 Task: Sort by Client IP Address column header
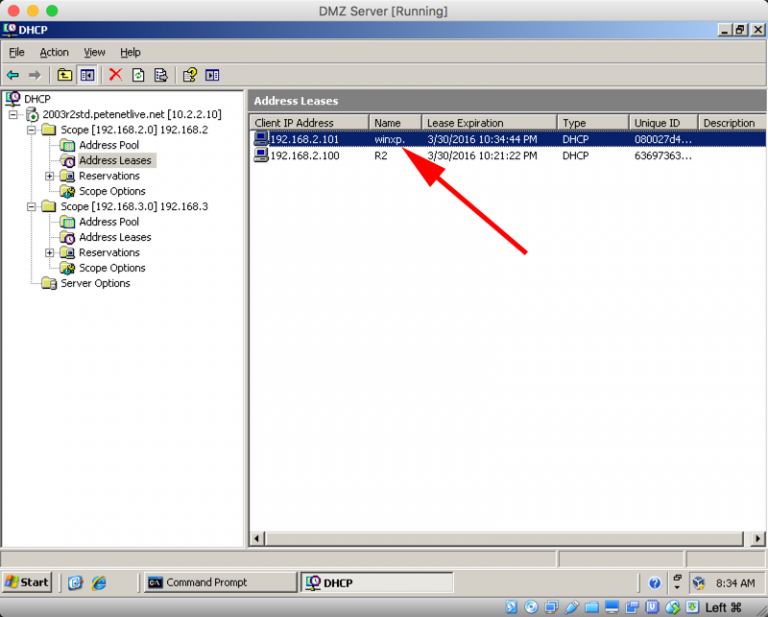pyautogui.click(x=309, y=123)
